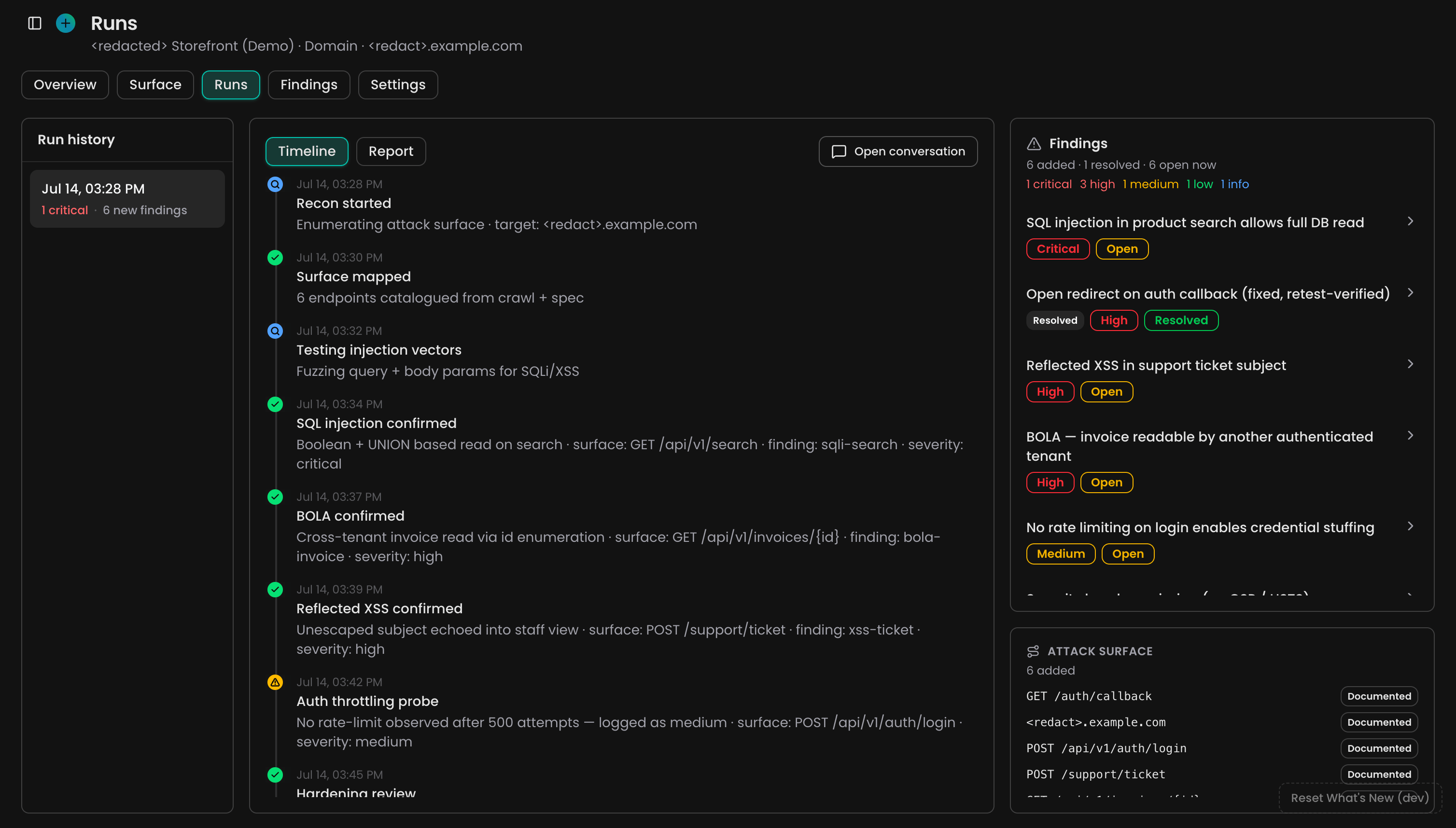Click the High badge on Reflected XSS finding

click(1050, 392)
